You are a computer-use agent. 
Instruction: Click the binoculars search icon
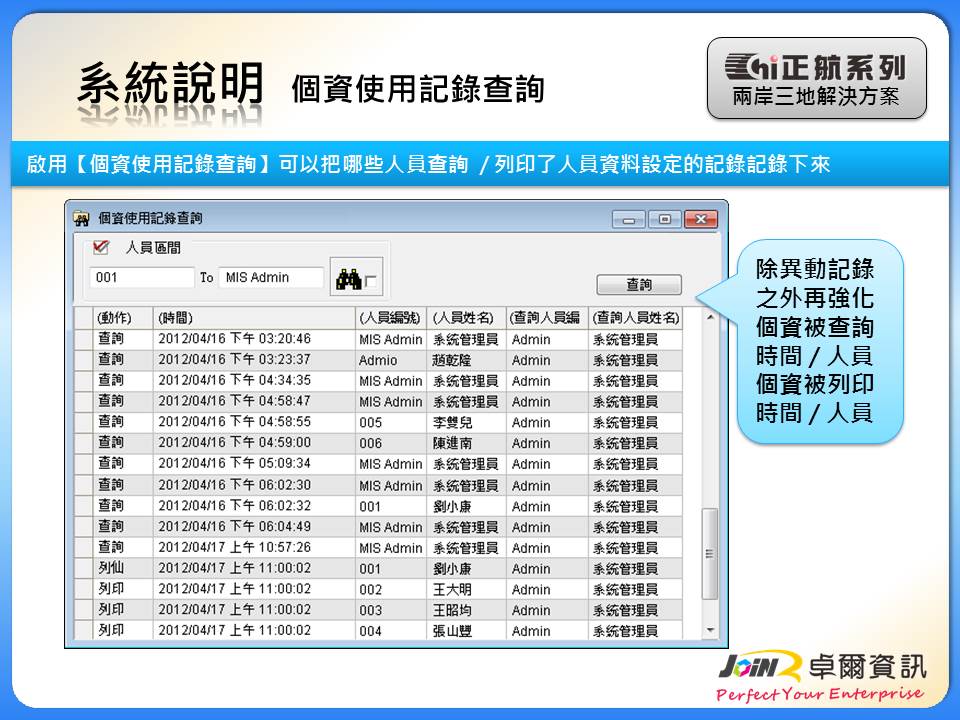click(x=348, y=279)
